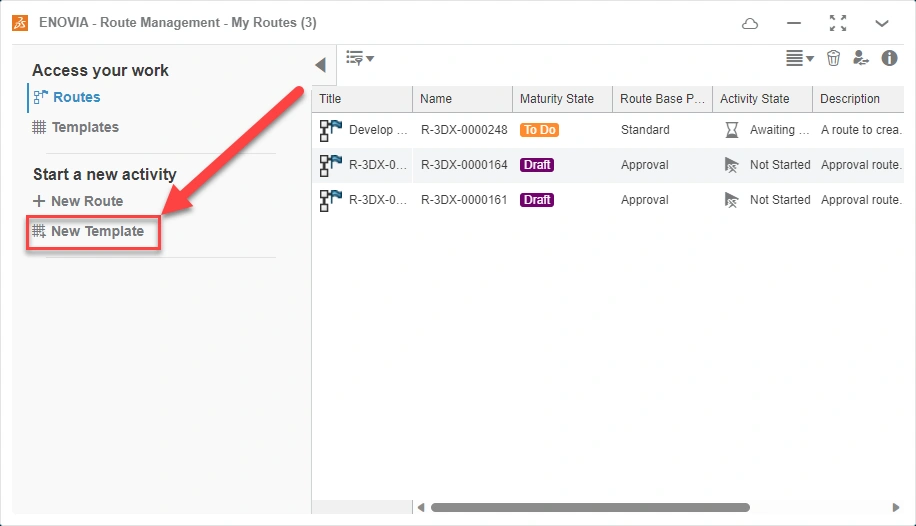The image size is (916, 526).
Task: Start a New Route
Action: [x=87, y=201]
